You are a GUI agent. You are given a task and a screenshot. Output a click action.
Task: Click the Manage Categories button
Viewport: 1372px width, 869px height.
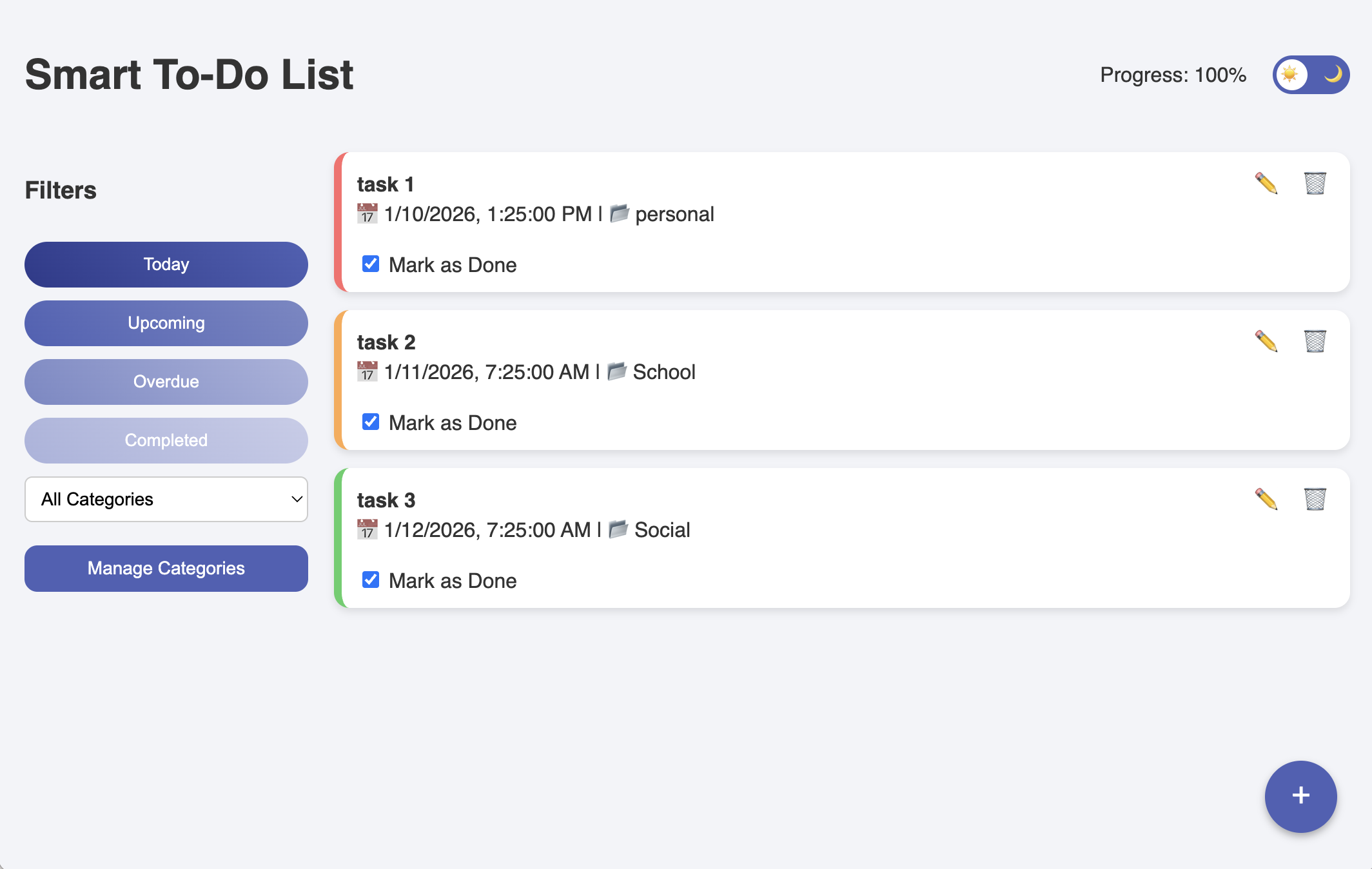click(x=166, y=569)
